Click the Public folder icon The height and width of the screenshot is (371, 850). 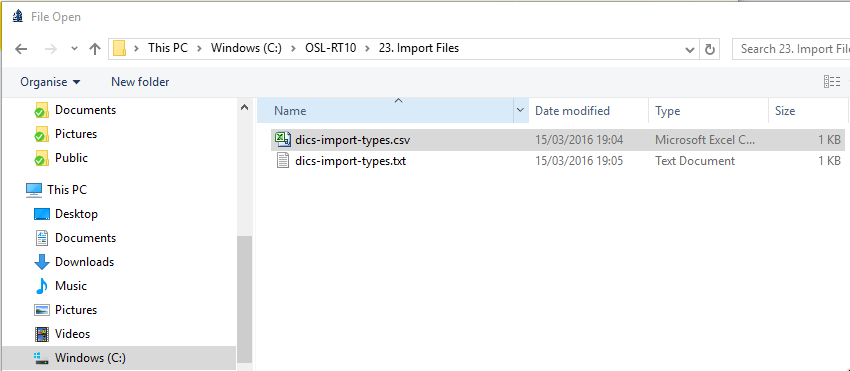point(42,158)
